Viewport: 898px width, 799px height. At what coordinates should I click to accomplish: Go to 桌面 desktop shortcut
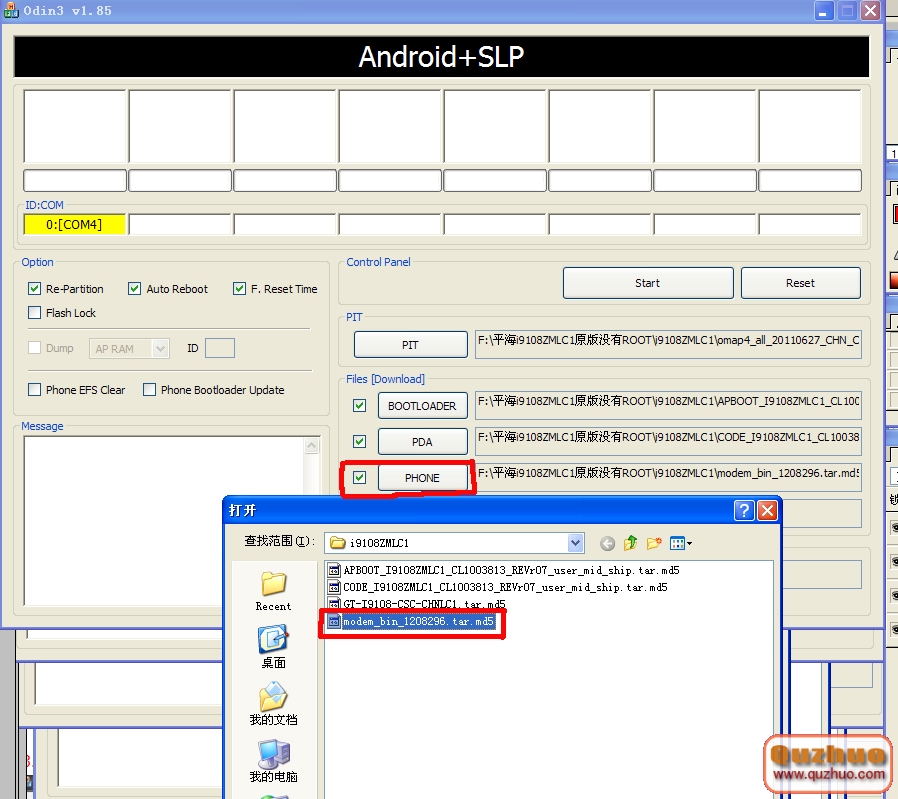(x=273, y=647)
